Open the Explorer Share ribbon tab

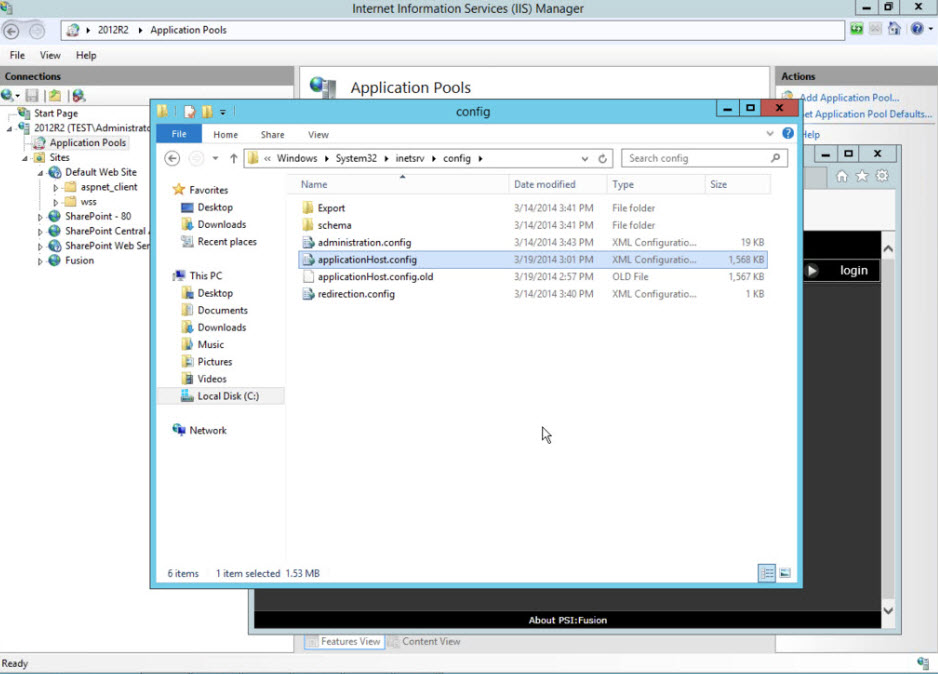273,135
